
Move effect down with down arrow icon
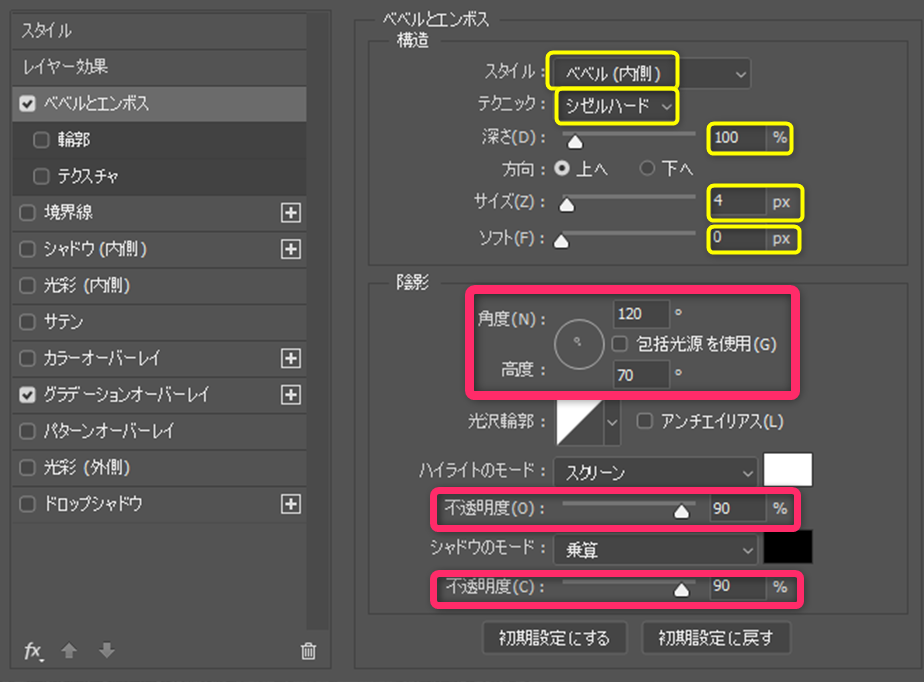[107, 651]
